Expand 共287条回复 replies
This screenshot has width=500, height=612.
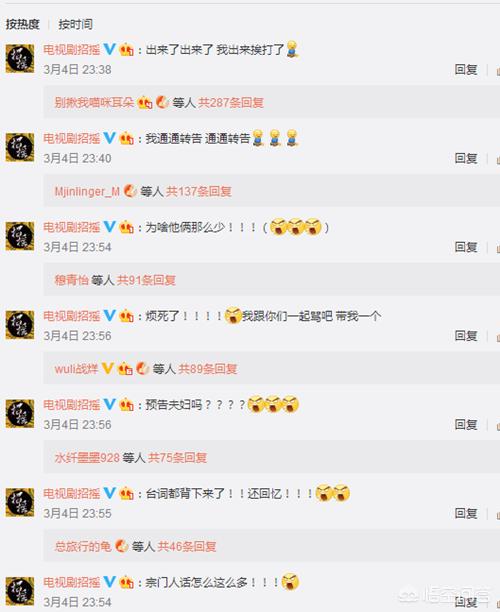coord(231,103)
